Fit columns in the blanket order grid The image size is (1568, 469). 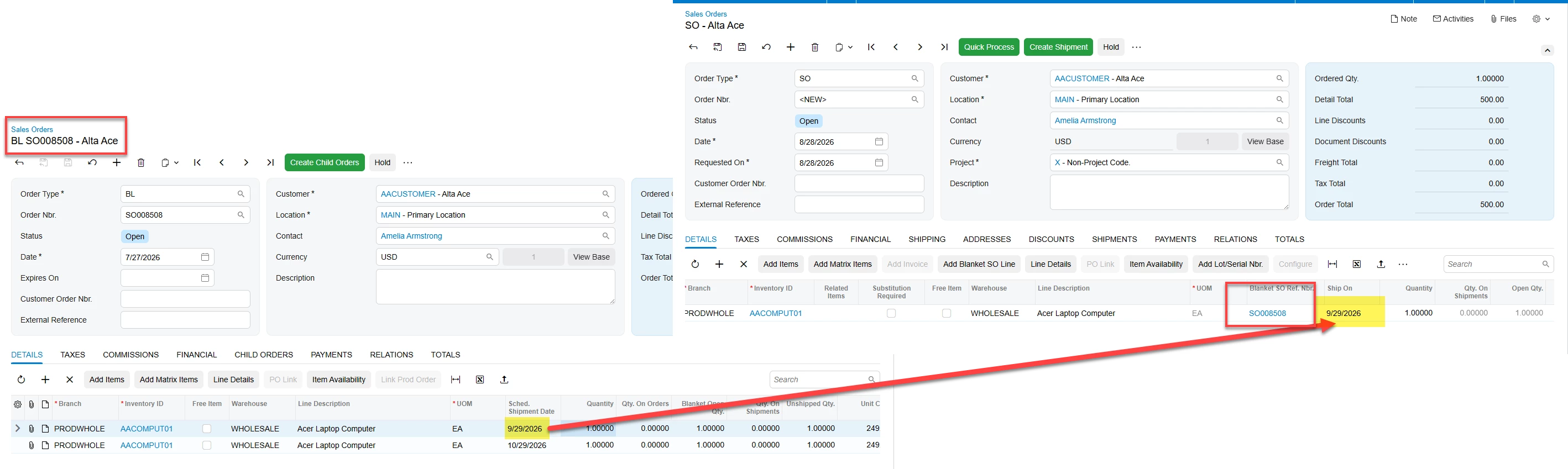455,380
